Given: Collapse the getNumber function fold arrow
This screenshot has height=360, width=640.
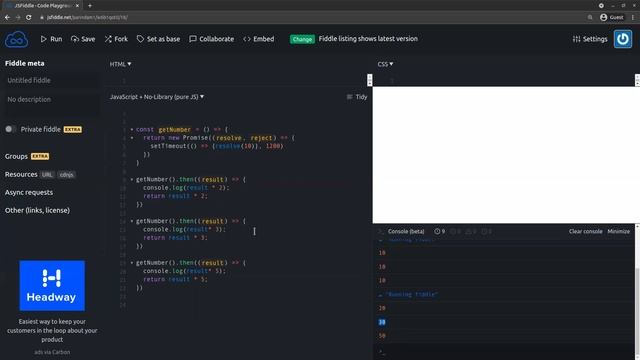Looking at the screenshot, I should click(x=132, y=129).
